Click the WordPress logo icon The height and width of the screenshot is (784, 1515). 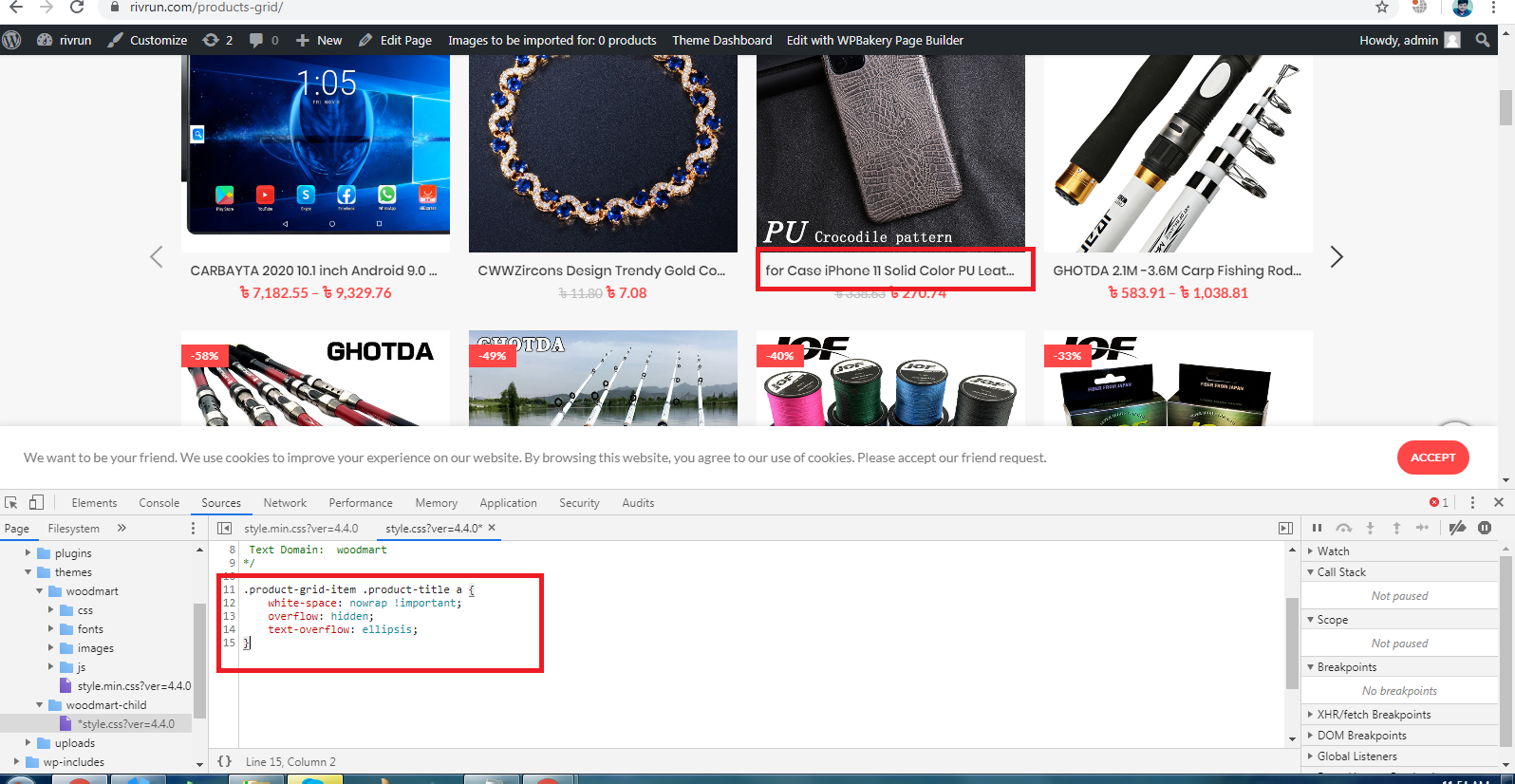(x=11, y=40)
